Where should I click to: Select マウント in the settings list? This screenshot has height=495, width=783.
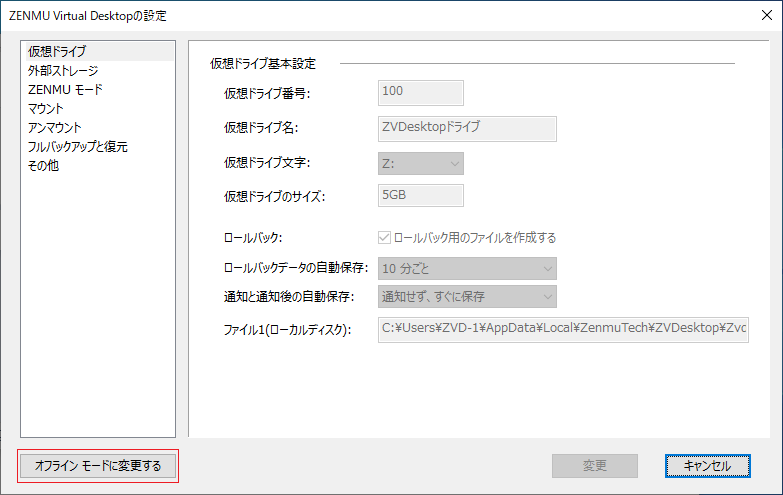click(x=45, y=108)
